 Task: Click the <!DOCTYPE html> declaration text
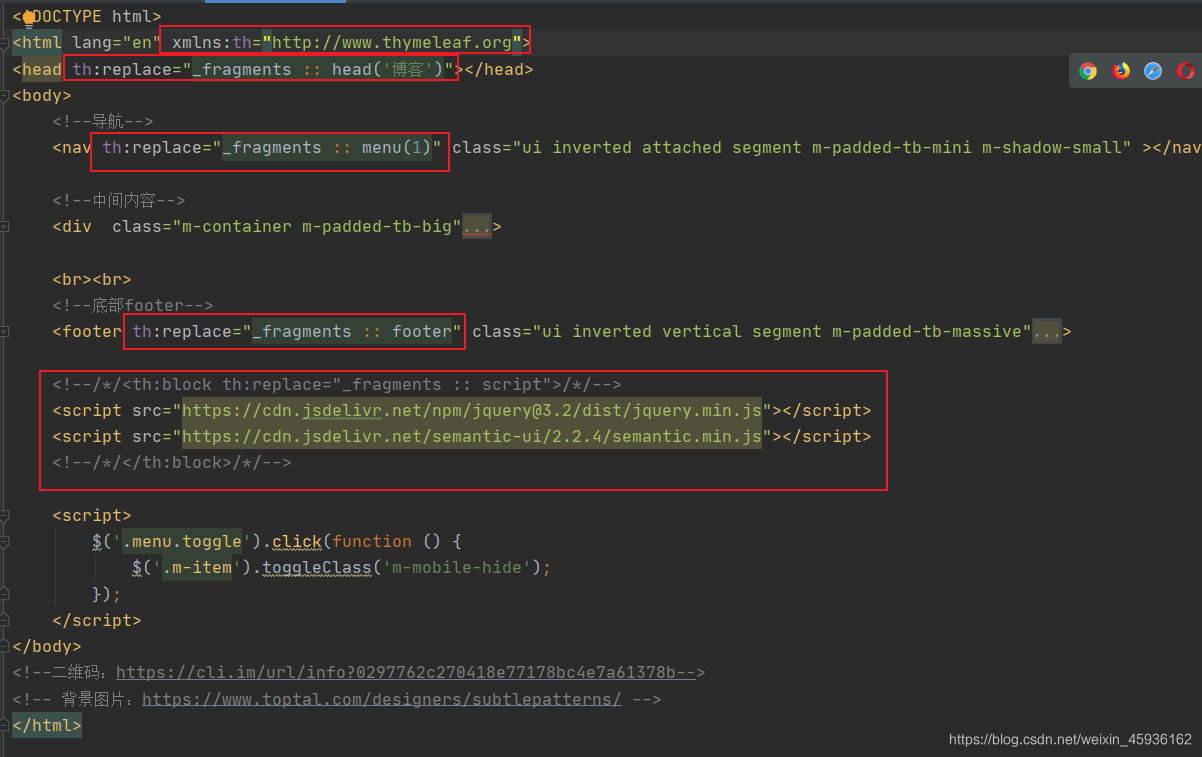pyautogui.click(x=87, y=16)
